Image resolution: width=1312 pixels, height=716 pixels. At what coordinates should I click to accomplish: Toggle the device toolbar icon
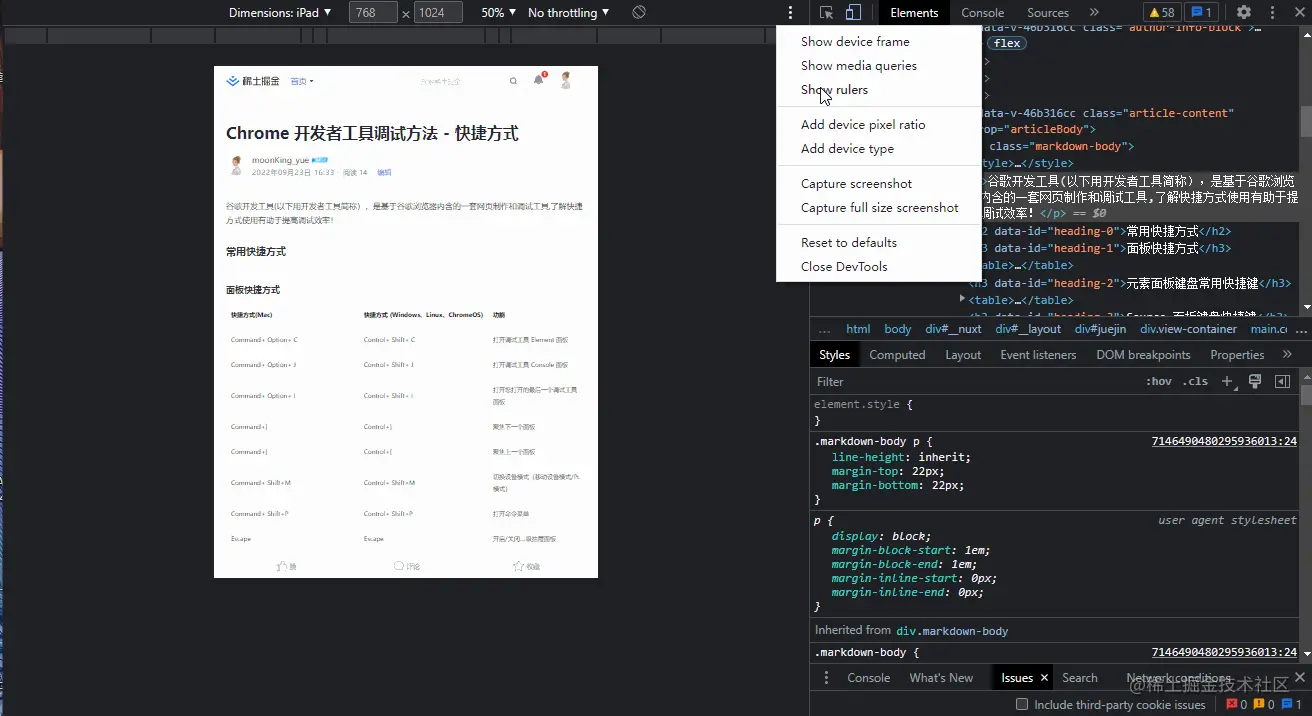[853, 13]
